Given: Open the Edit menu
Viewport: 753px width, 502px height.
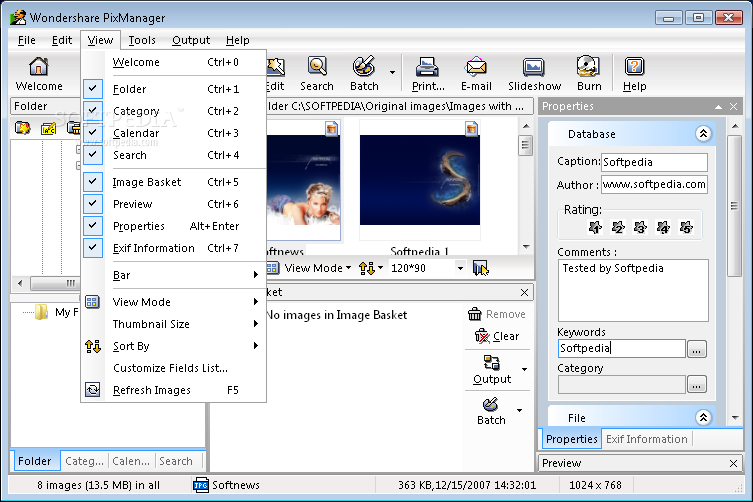Looking at the screenshot, I should coord(62,40).
